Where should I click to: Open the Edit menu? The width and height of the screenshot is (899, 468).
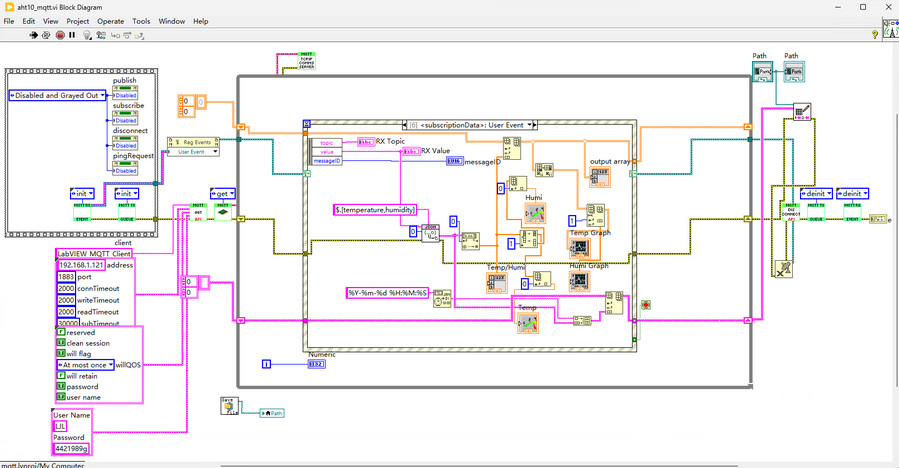point(29,21)
